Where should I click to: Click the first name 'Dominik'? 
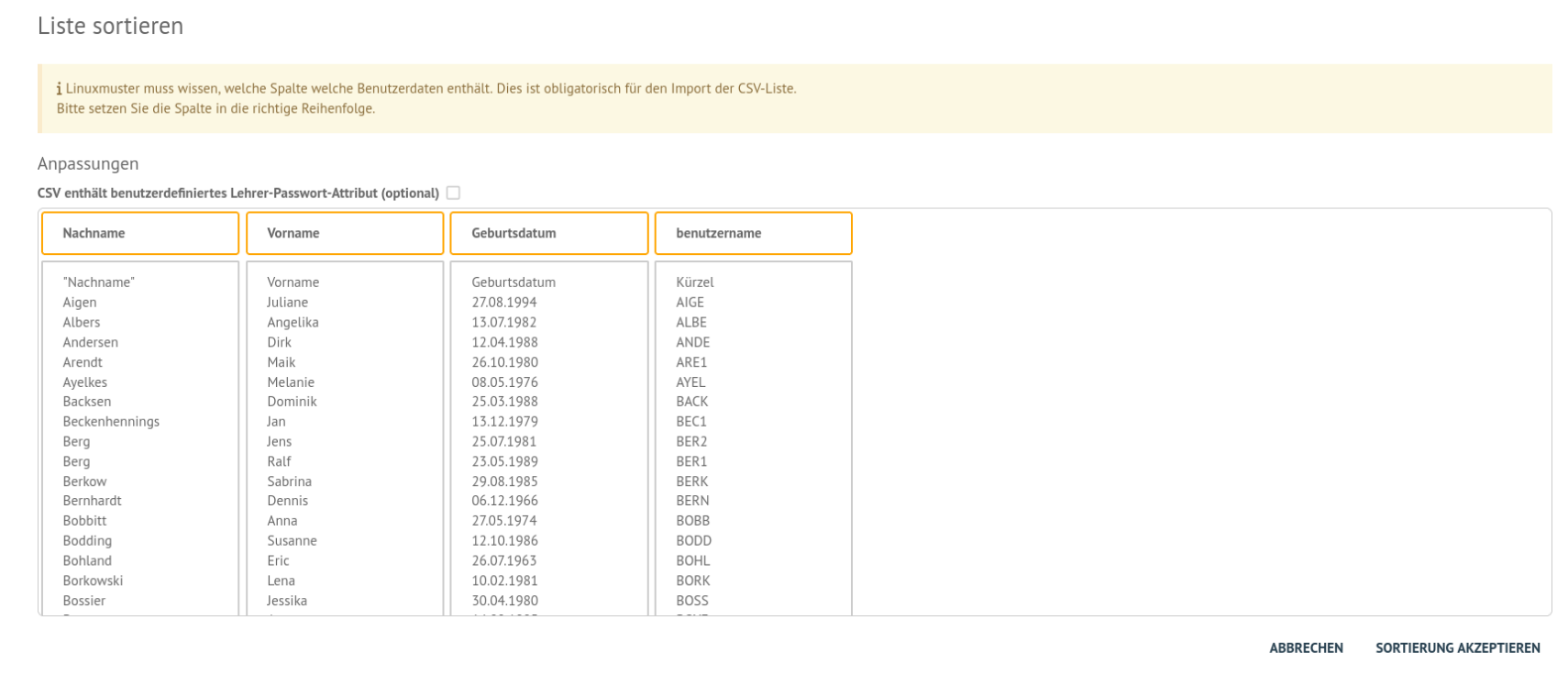293,402
